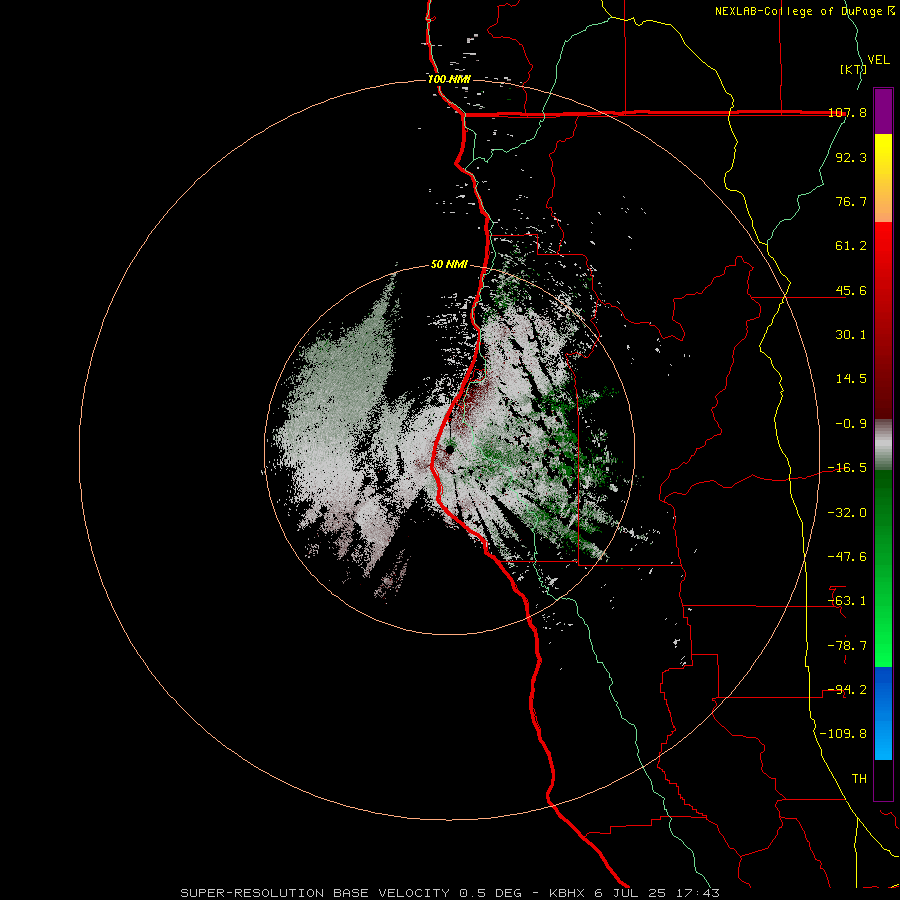Screen dimensions: 900x900
Task: Click the 92.3 scale value
Action: [x=851, y=157]
